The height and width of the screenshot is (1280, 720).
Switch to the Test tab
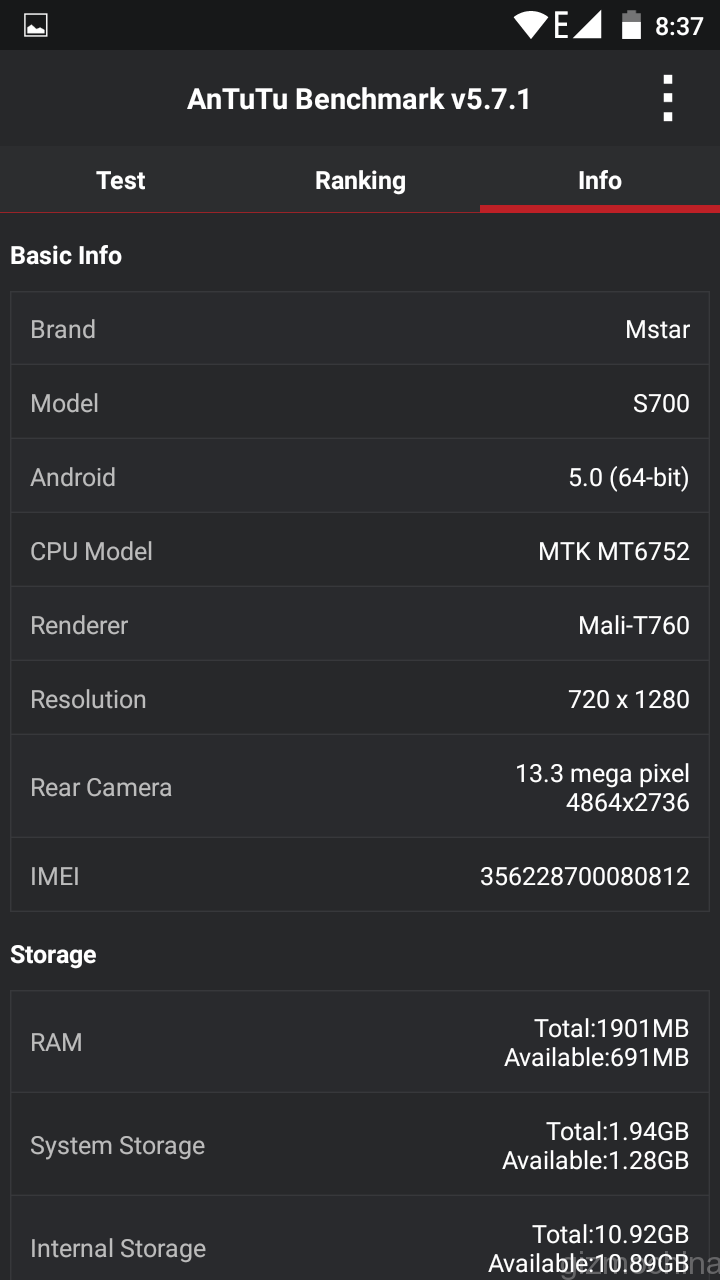pos(120,180)
